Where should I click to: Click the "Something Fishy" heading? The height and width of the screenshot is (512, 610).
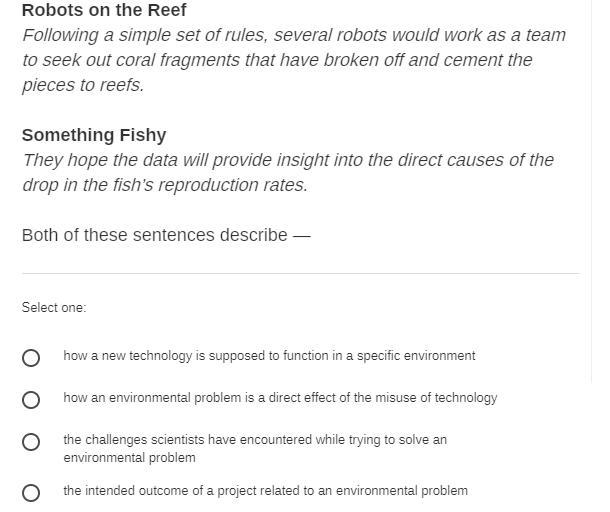pos(94,135)
